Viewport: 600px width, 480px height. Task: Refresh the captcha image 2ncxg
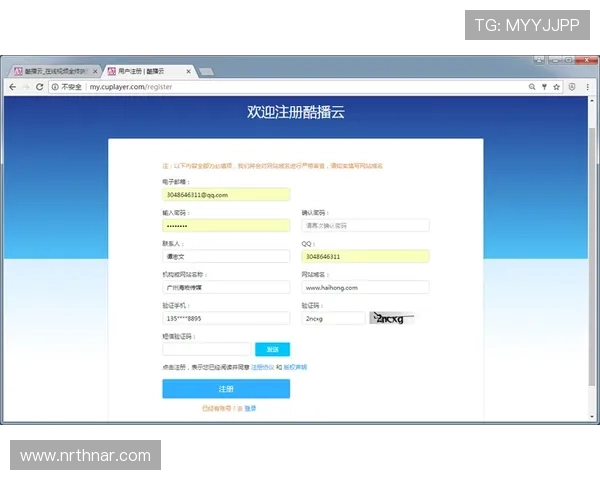pyautogui.click(x=392, y=318)
